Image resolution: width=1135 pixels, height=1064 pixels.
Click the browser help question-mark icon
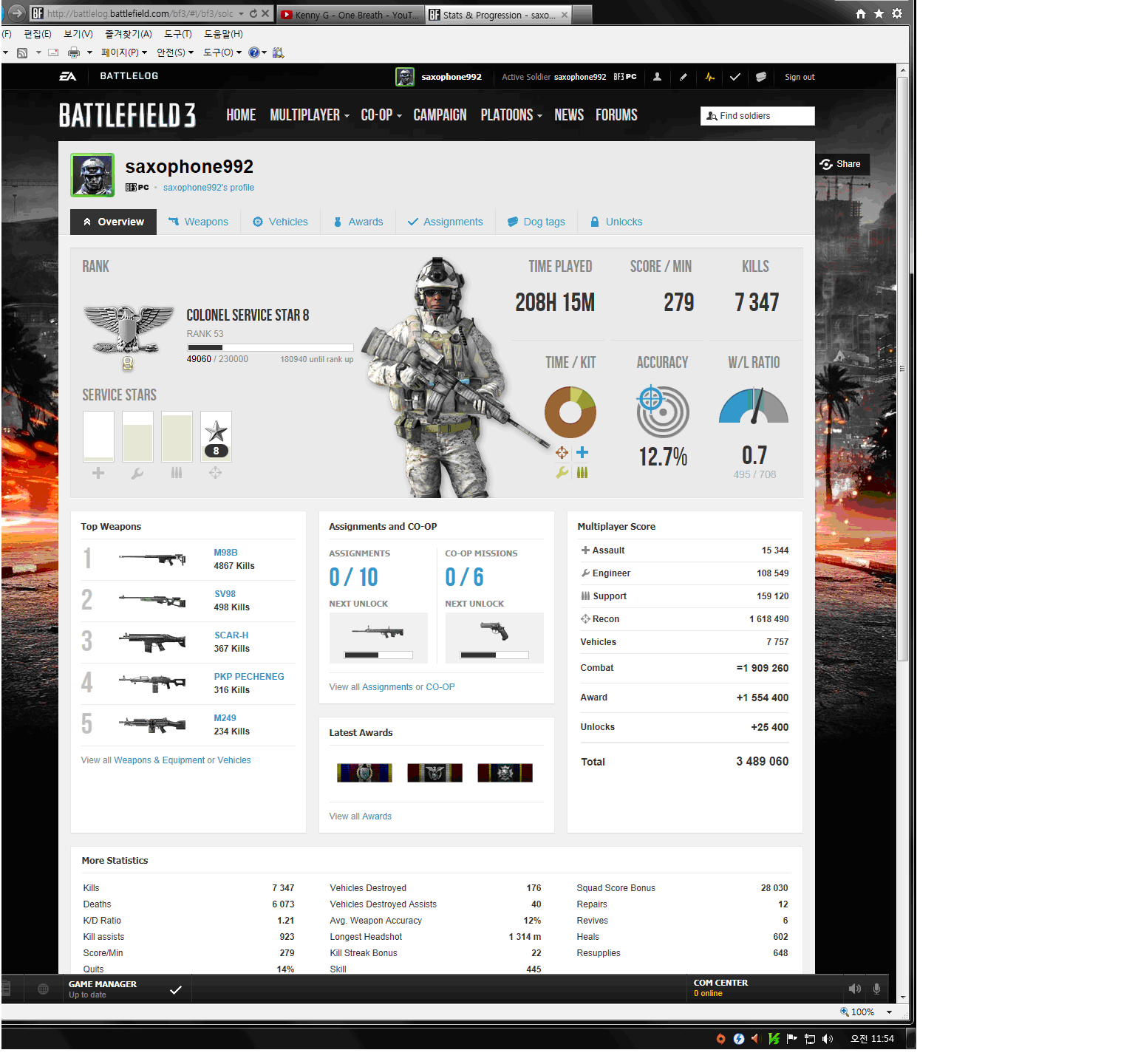253,52
